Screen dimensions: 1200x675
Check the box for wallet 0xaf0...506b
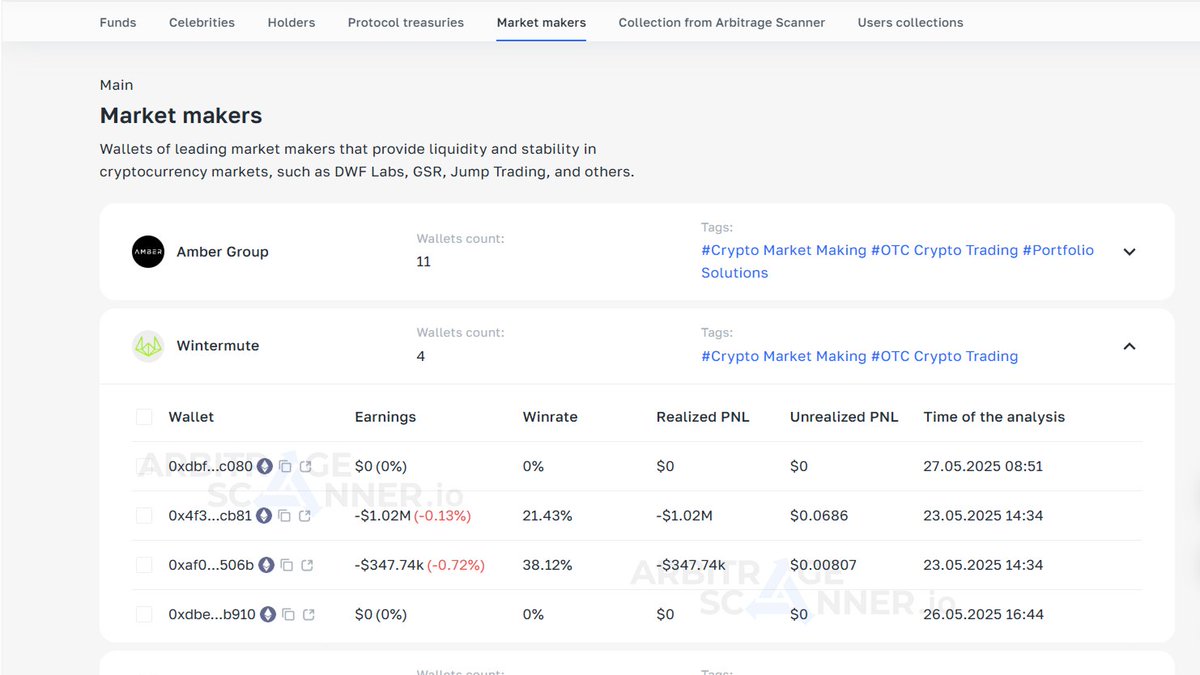pyautogui.click(x=144, y=565)
